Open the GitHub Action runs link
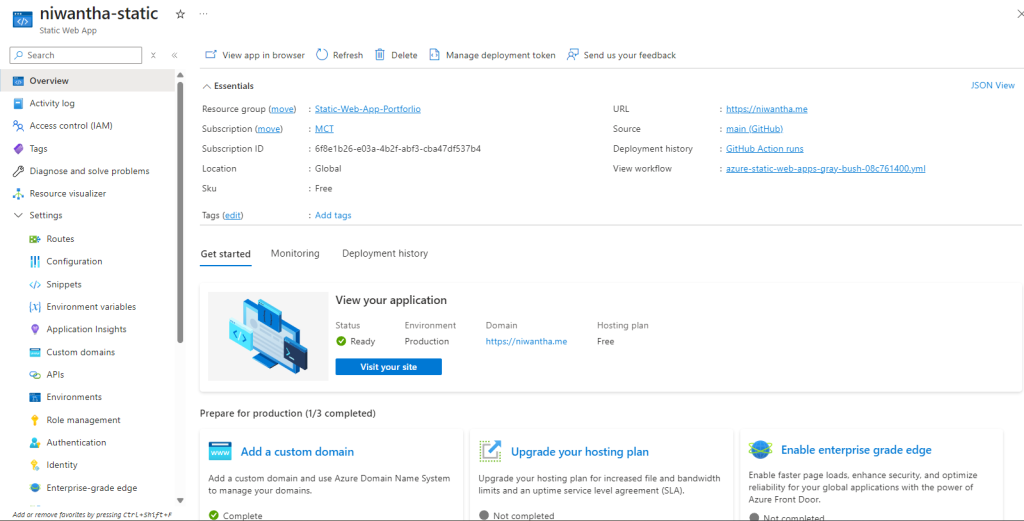Viewport: 1024px width, 521px height. point(764,149)
